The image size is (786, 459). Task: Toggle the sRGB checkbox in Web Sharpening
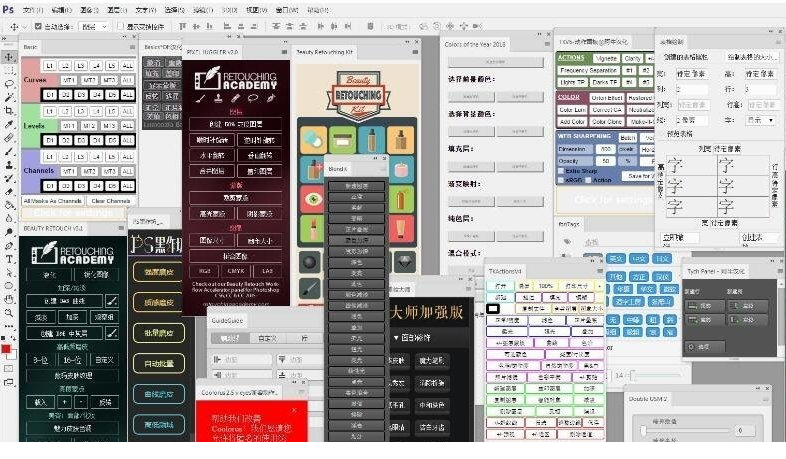click(x=561, y=179)
